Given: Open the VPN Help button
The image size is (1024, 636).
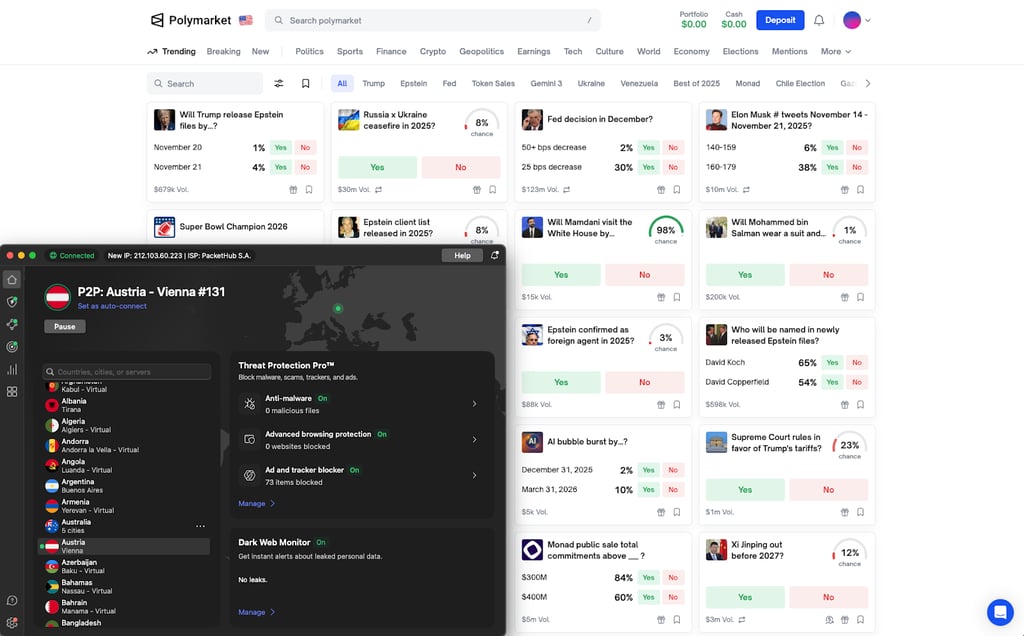Looking at the screenshot, I should 462,255.
